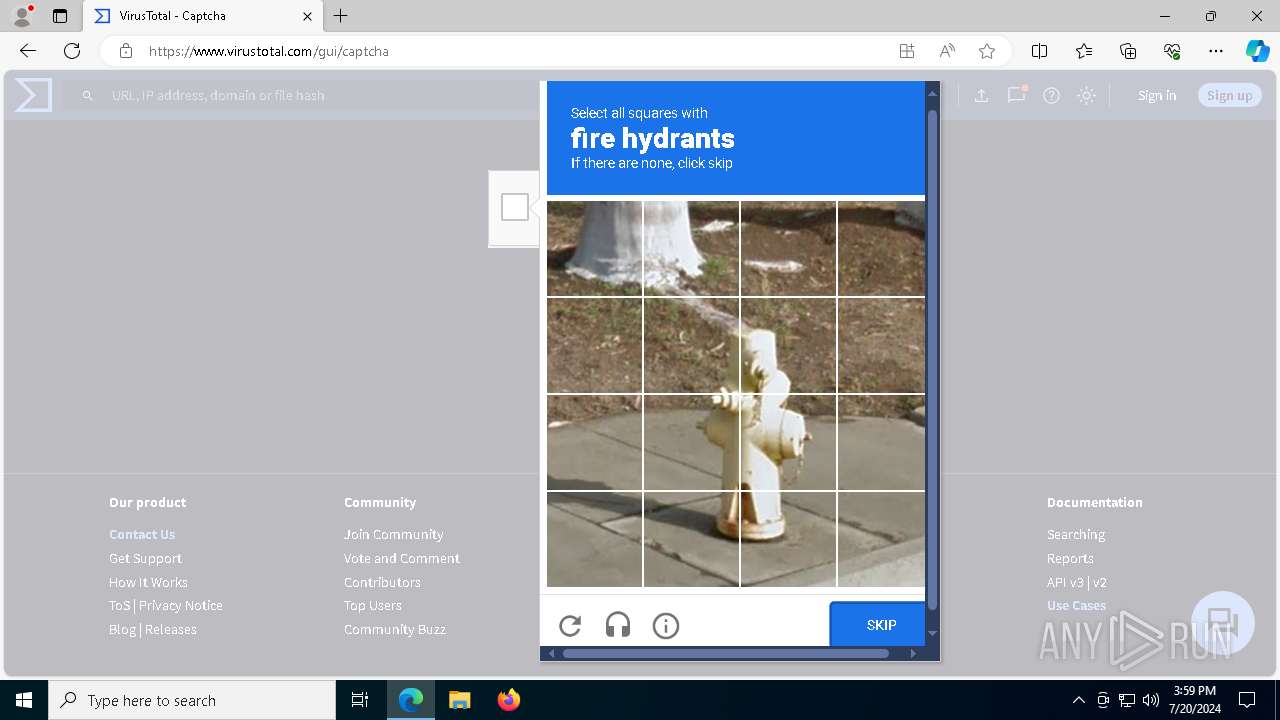Screen dimensions: 1280x720
Task: Open the Reports documentation link
Action: [1070, 558]
